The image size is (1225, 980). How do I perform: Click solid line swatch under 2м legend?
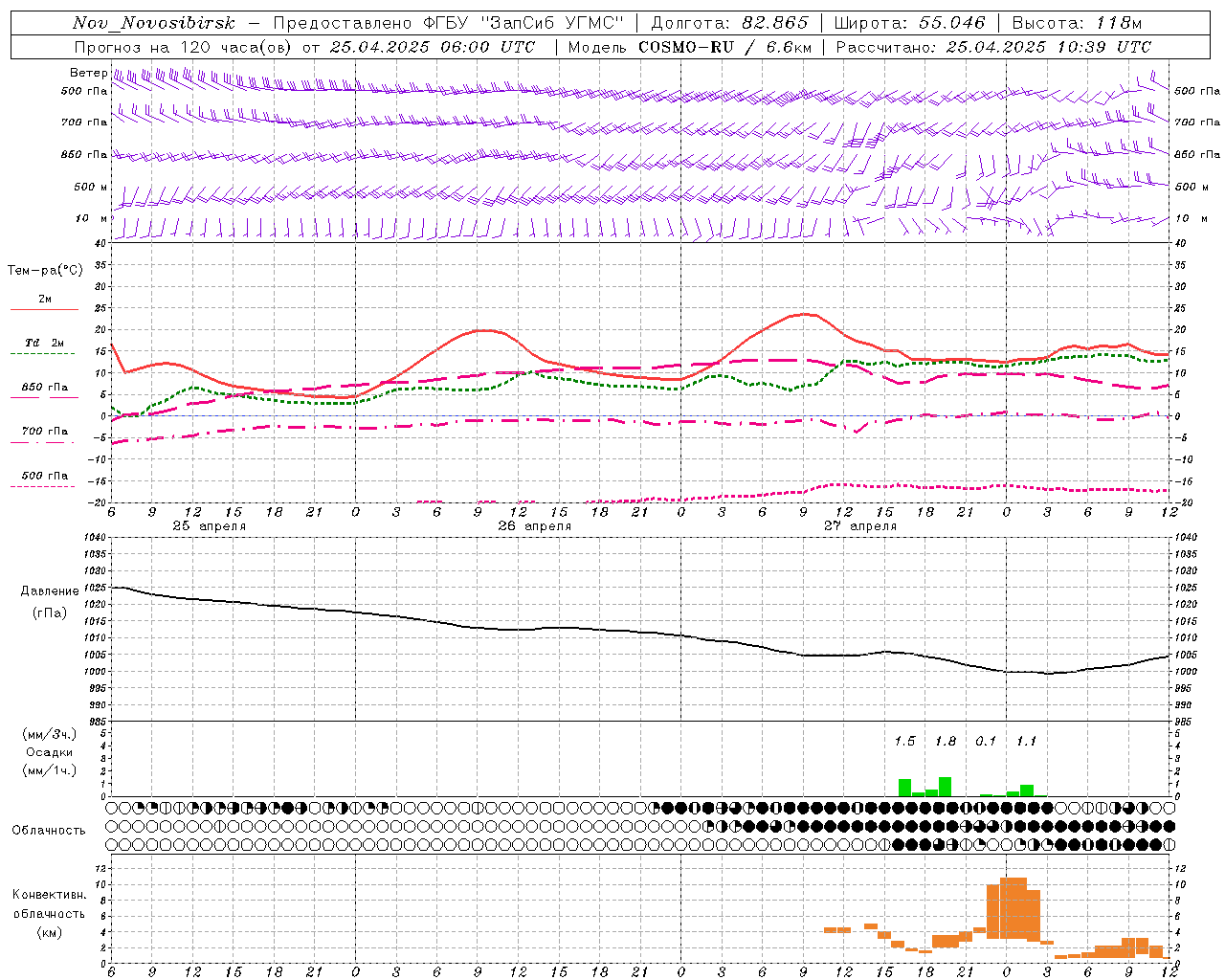[x=44, y=309]
